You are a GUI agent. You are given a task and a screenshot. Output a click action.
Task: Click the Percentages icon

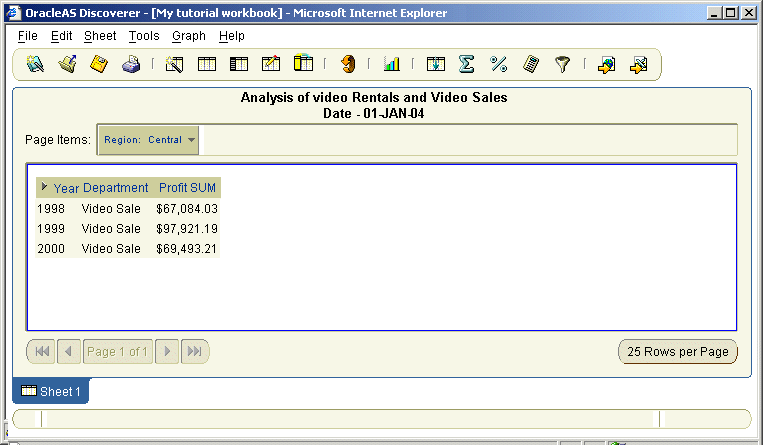point(499,64)
